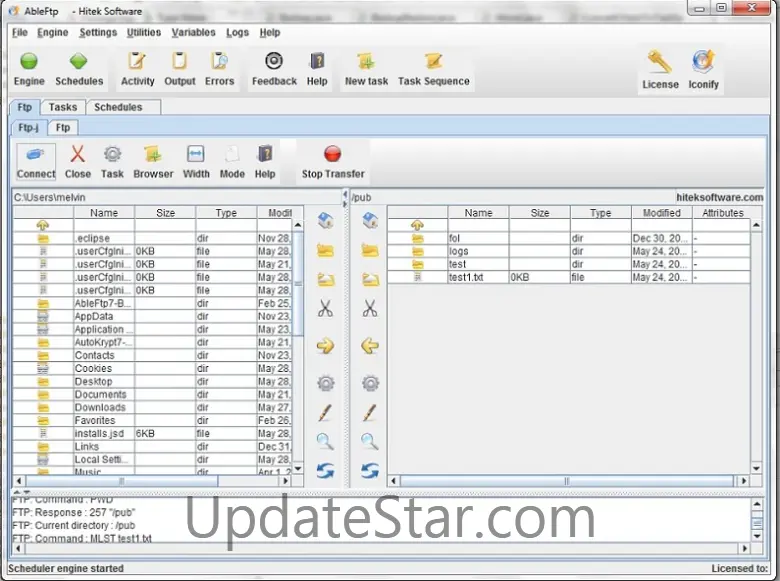Click the remote path field /pub
The width and height of the screenshot is (780, 581).
[x=512, y=197]
